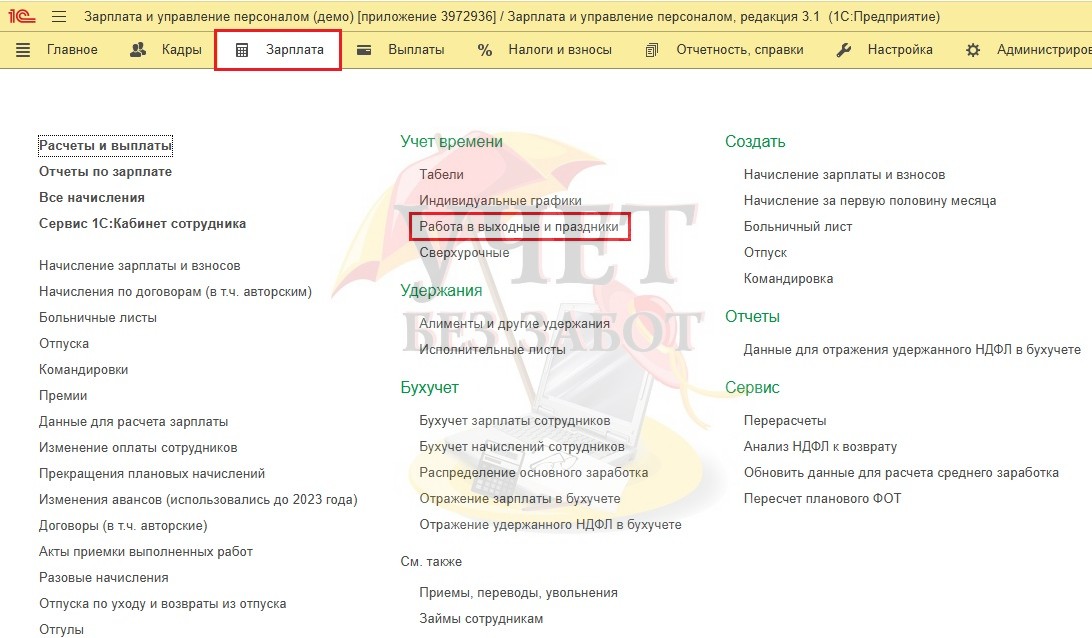The height and width of the screenshot is (638, 1092).
Task: Select the Зарплата section
Action: (278, 50)
